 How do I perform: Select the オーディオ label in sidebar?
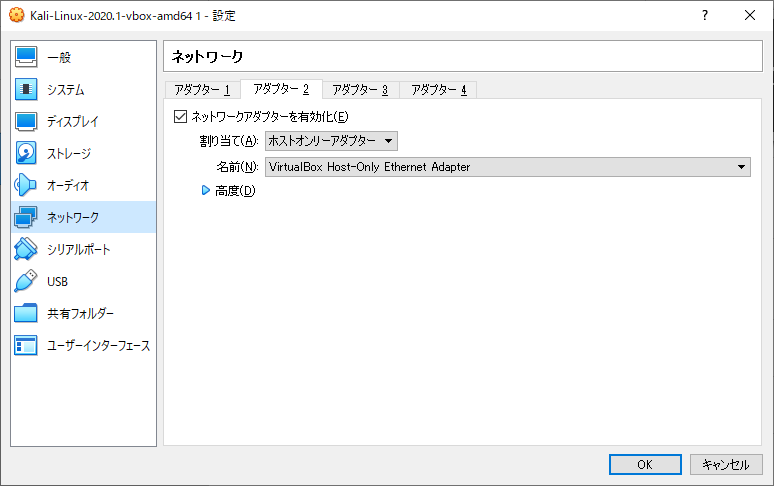pos(68,186)
